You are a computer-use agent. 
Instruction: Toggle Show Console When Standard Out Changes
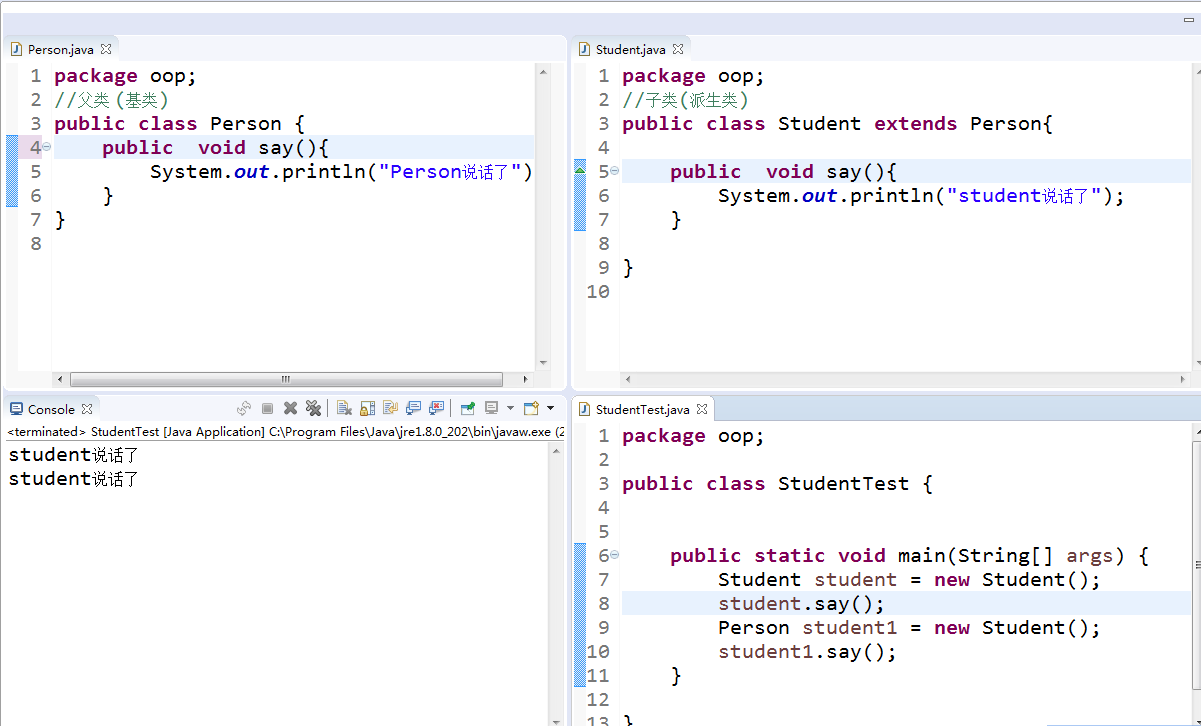pos(413,408)
